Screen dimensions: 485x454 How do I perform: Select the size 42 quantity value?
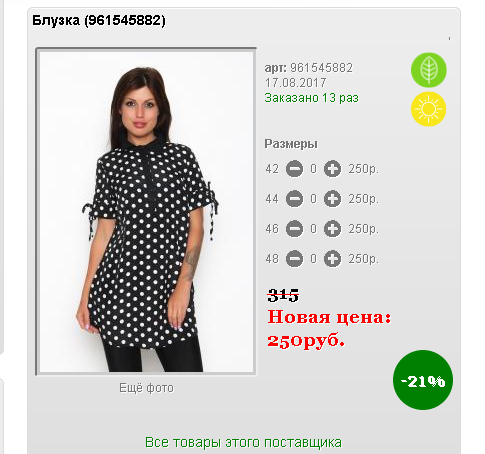(313, 169)
